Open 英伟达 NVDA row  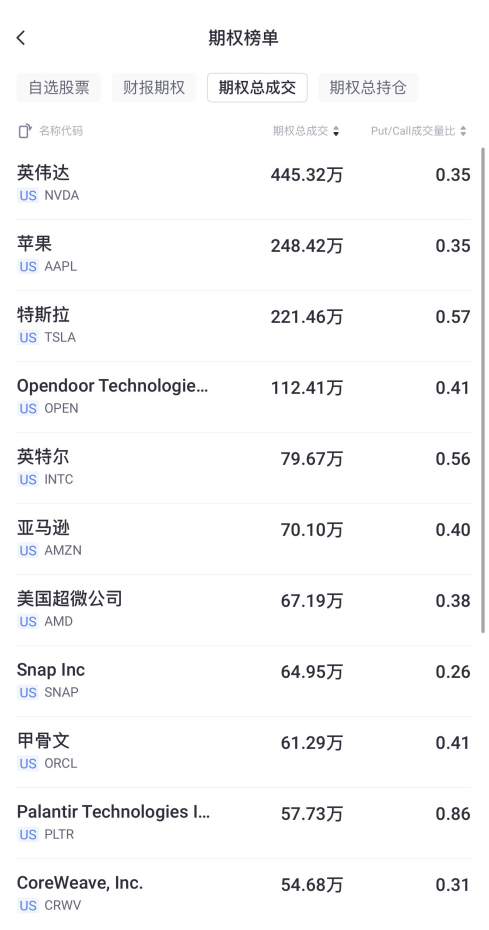click(244, 184)
